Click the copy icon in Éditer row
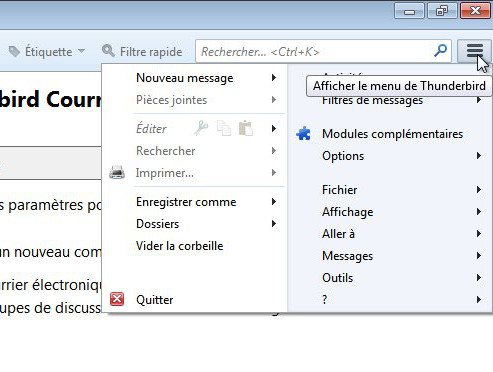The height and width of the screenshot is (372, 493). (x=224, y=128)
